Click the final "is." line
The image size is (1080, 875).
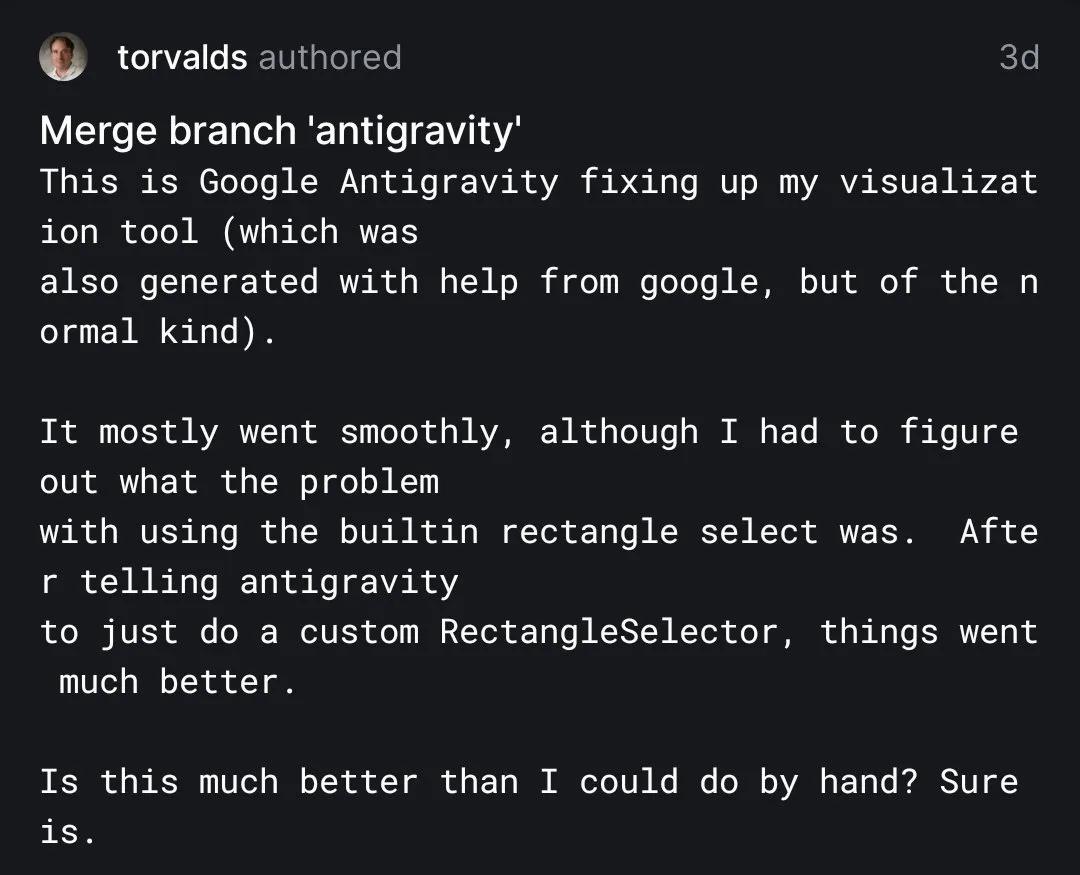68,832
